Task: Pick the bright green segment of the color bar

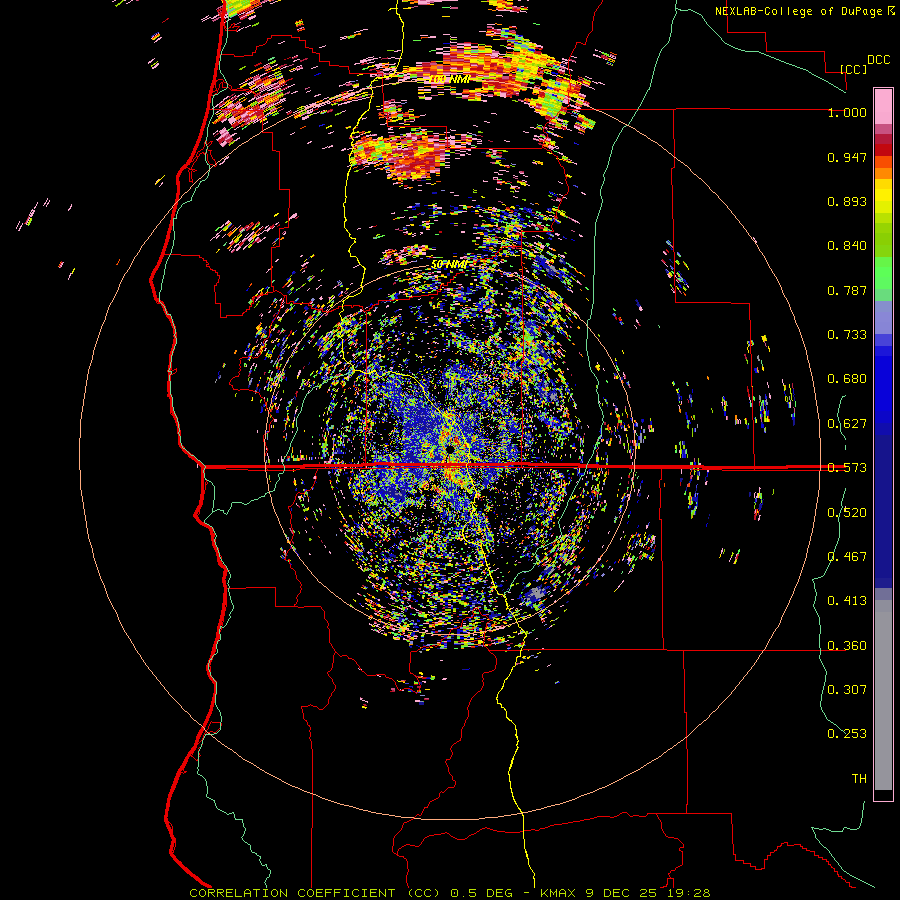Action: (x=883, y=273)
